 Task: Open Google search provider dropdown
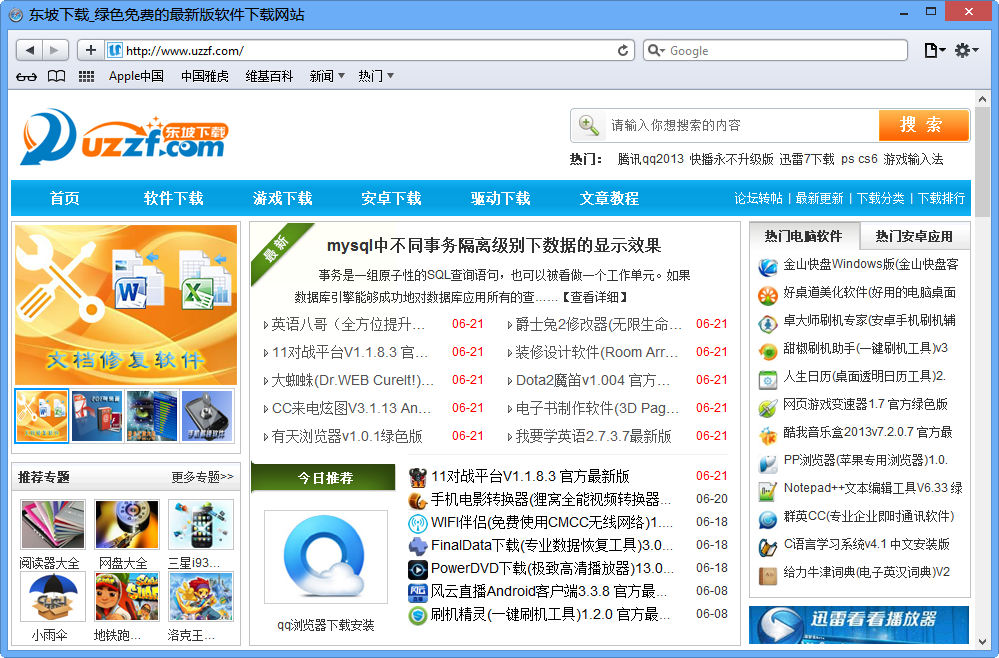point(656,50)
